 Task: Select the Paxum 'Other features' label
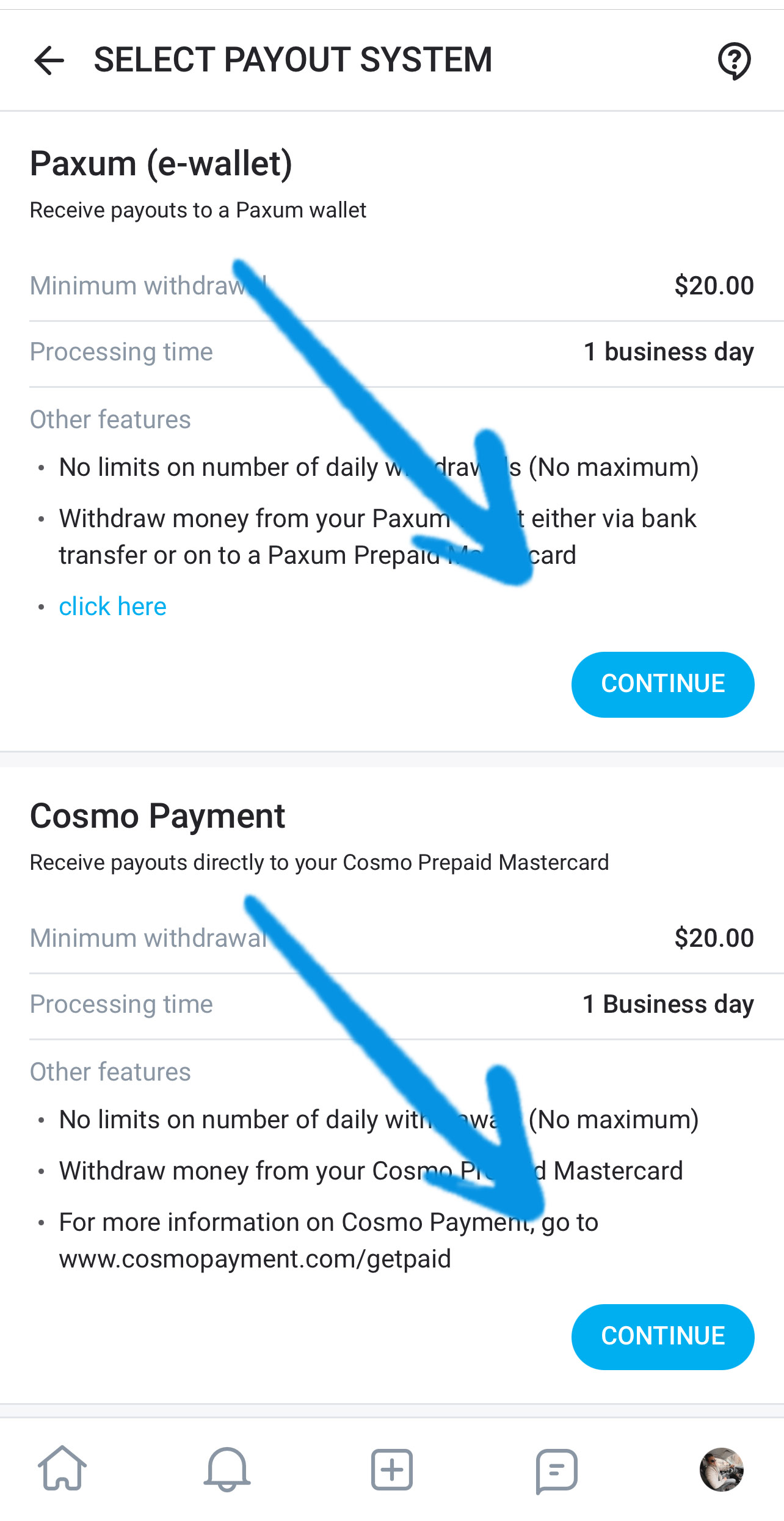tap(110, 419)
